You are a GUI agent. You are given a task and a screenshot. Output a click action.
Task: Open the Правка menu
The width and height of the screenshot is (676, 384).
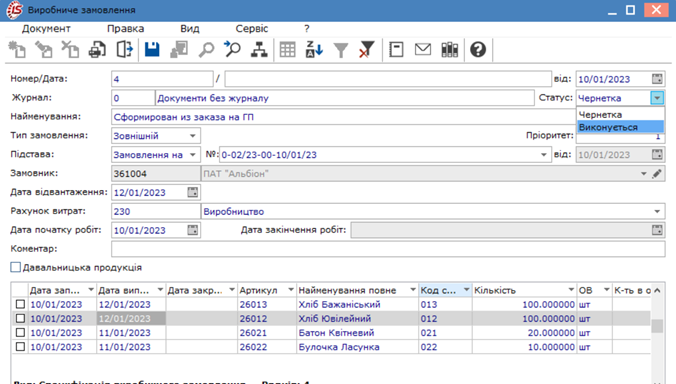125,28
